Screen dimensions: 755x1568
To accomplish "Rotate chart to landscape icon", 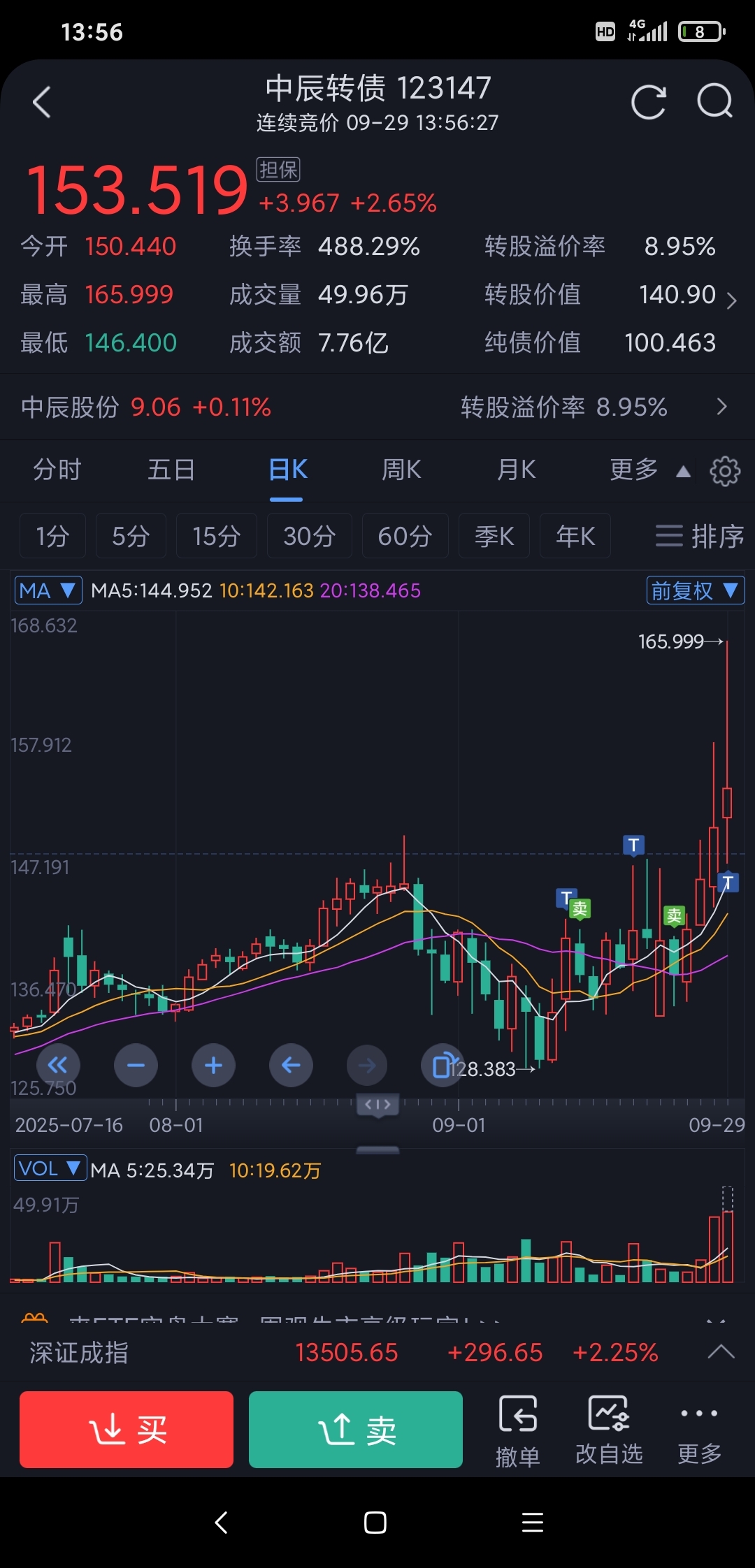I will click(443, 1066).
